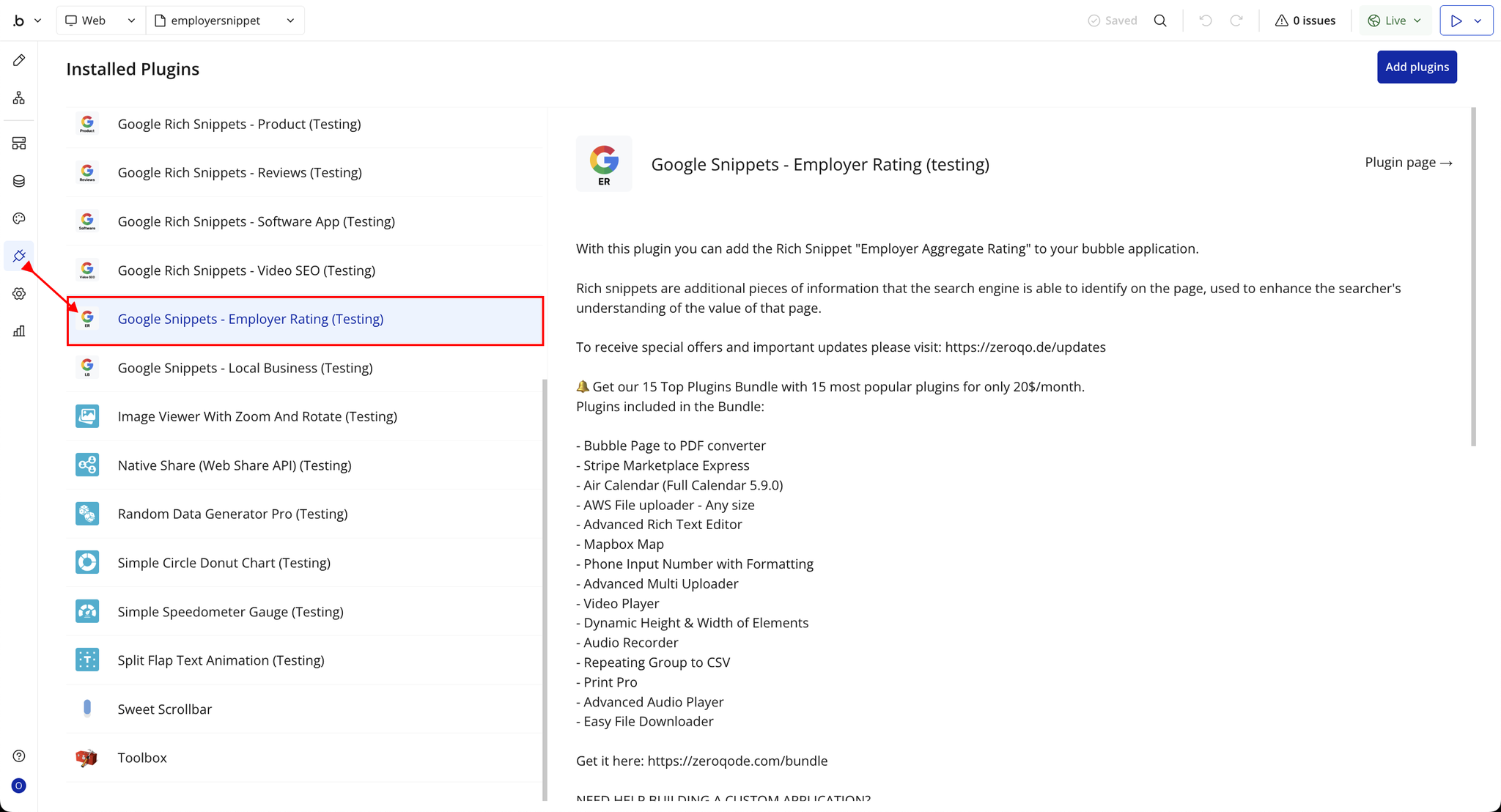Open the Design tab pencil icon
1501x812 pixels.
(19, 60)
